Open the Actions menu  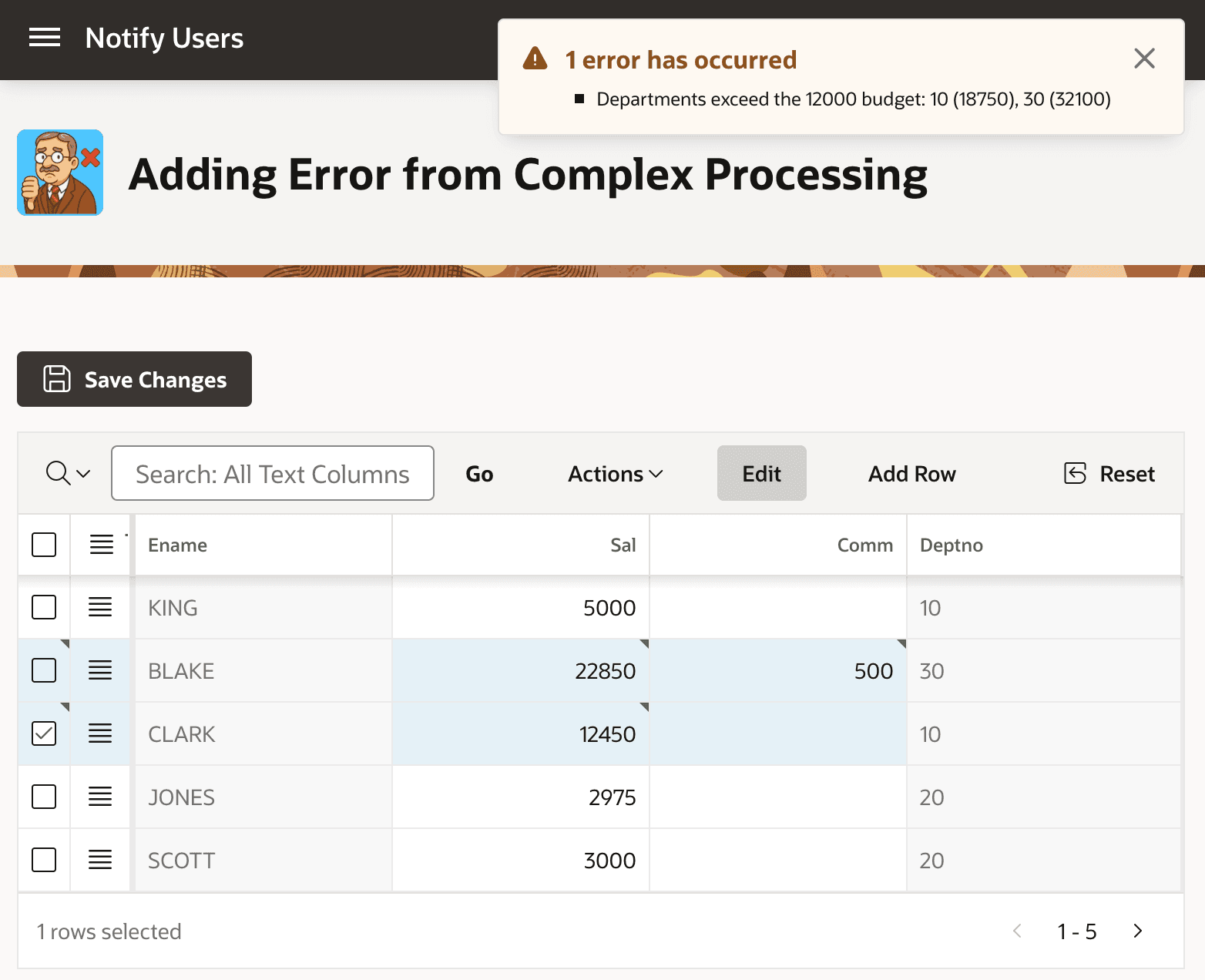tap(615, 474)
